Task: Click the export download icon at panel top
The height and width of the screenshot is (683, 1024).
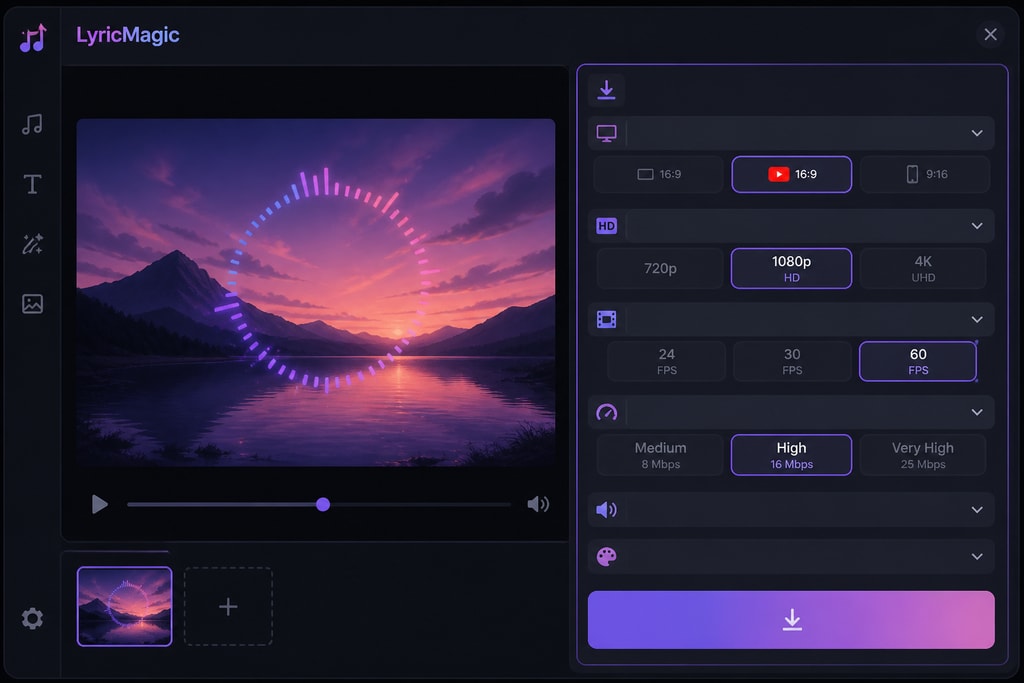Action: [x=606, y=90]
